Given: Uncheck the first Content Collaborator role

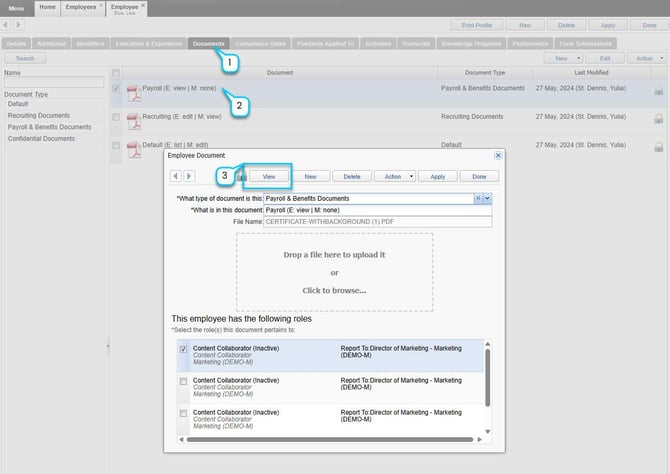Looking at the screenshot, I should pyautogui.click(x=182, y=349).
